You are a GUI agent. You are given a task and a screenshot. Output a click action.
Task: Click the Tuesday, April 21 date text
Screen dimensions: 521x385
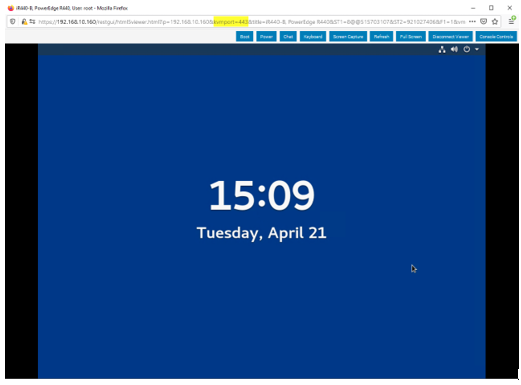coord(262,233)
